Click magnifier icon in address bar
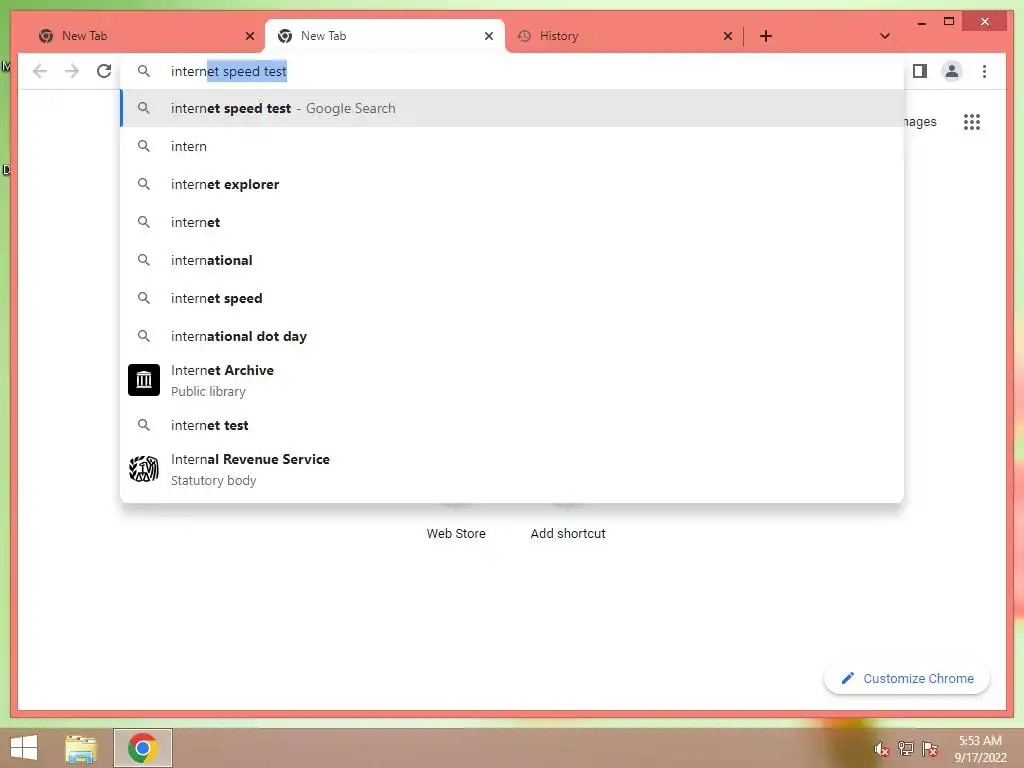This screenshot has width=1024, height=768. (144, 71)
